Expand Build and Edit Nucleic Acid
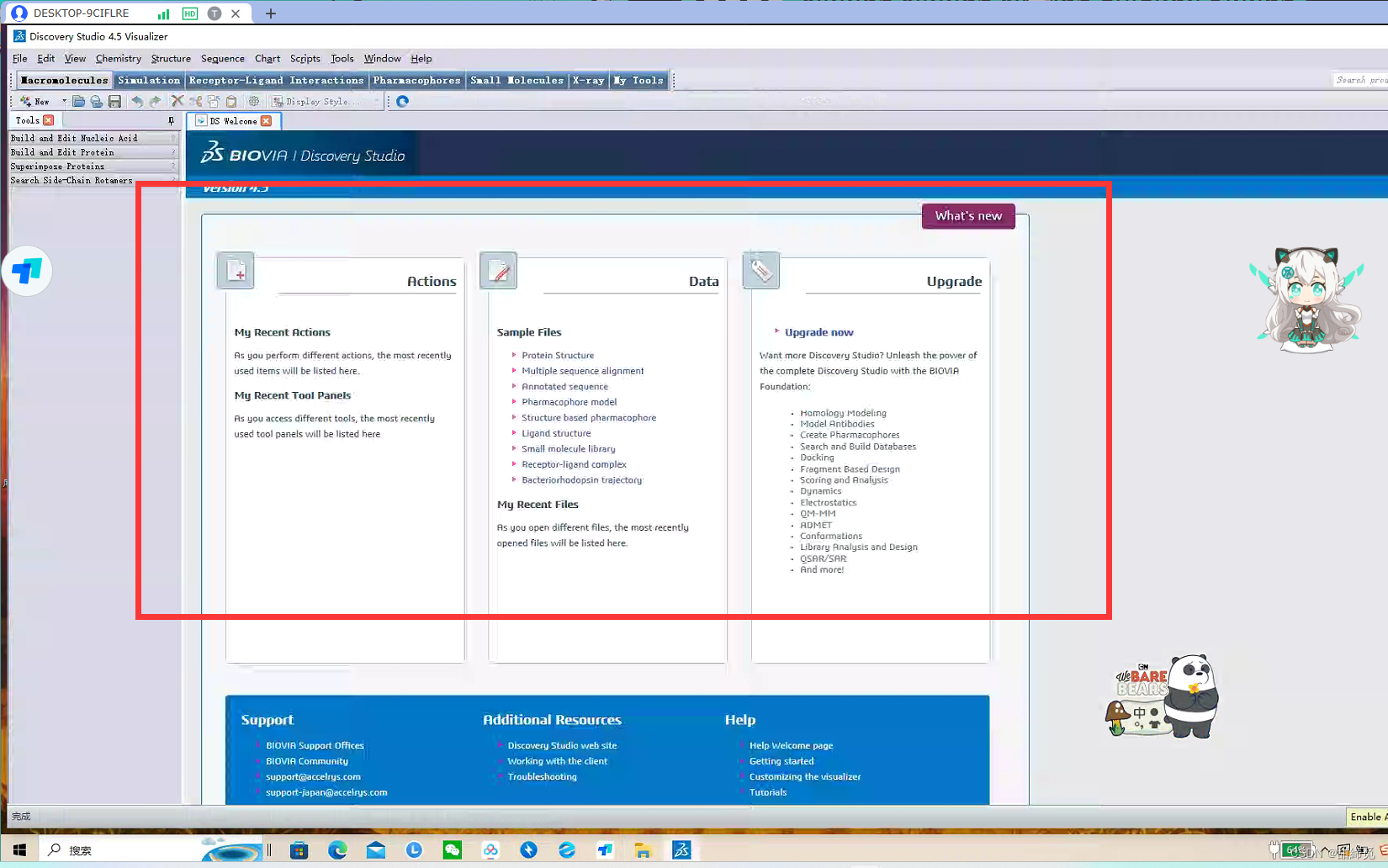Image resolution: width=1388 pixels, height=868 pixels. [x=93, y=138]
